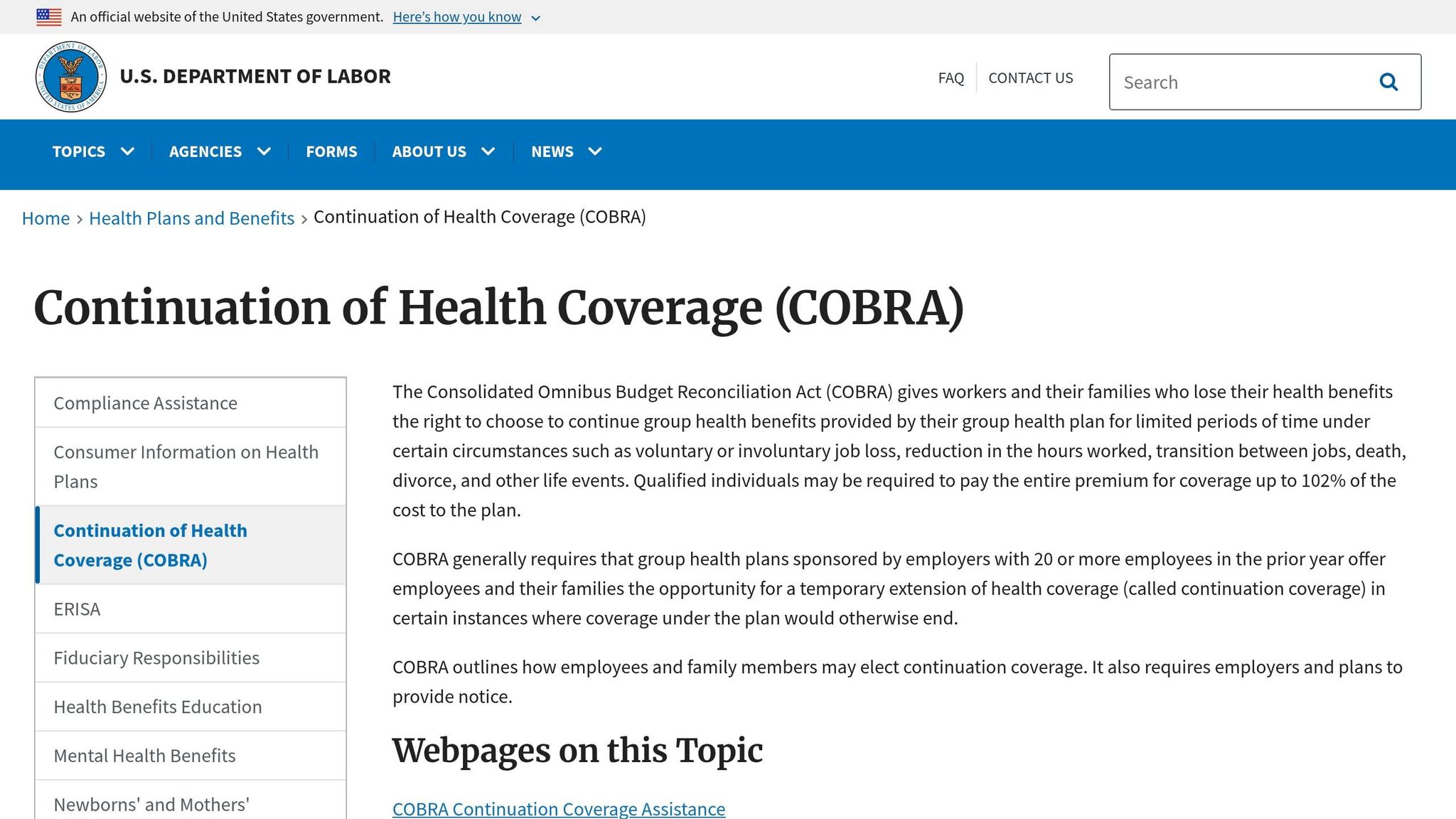Select Continuation of Health Coverage (COBRA) sidebar item
Screen dimensions: 1456x819
[191, 545]
